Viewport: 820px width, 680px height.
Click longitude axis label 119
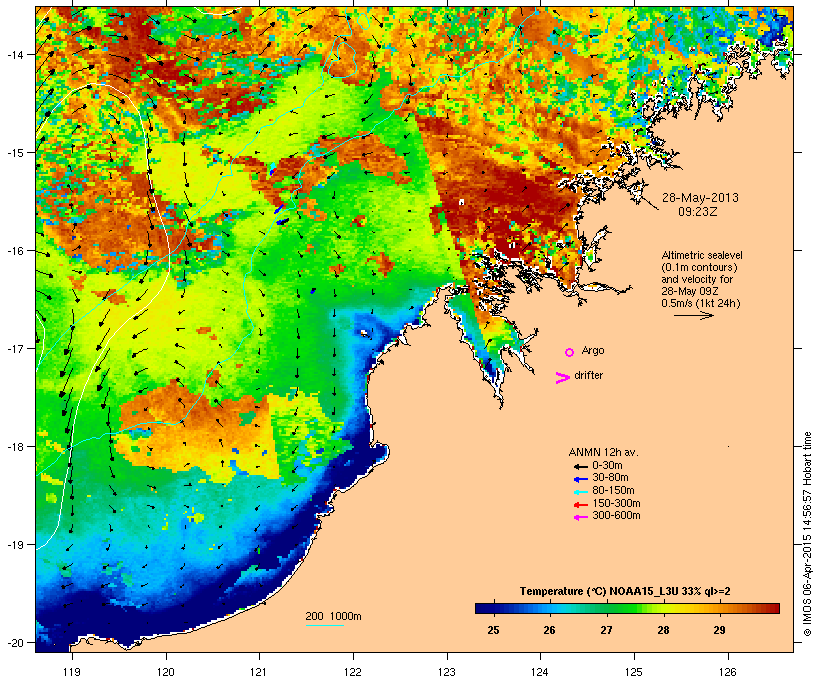pyautogui.click(x=72, y=672)
